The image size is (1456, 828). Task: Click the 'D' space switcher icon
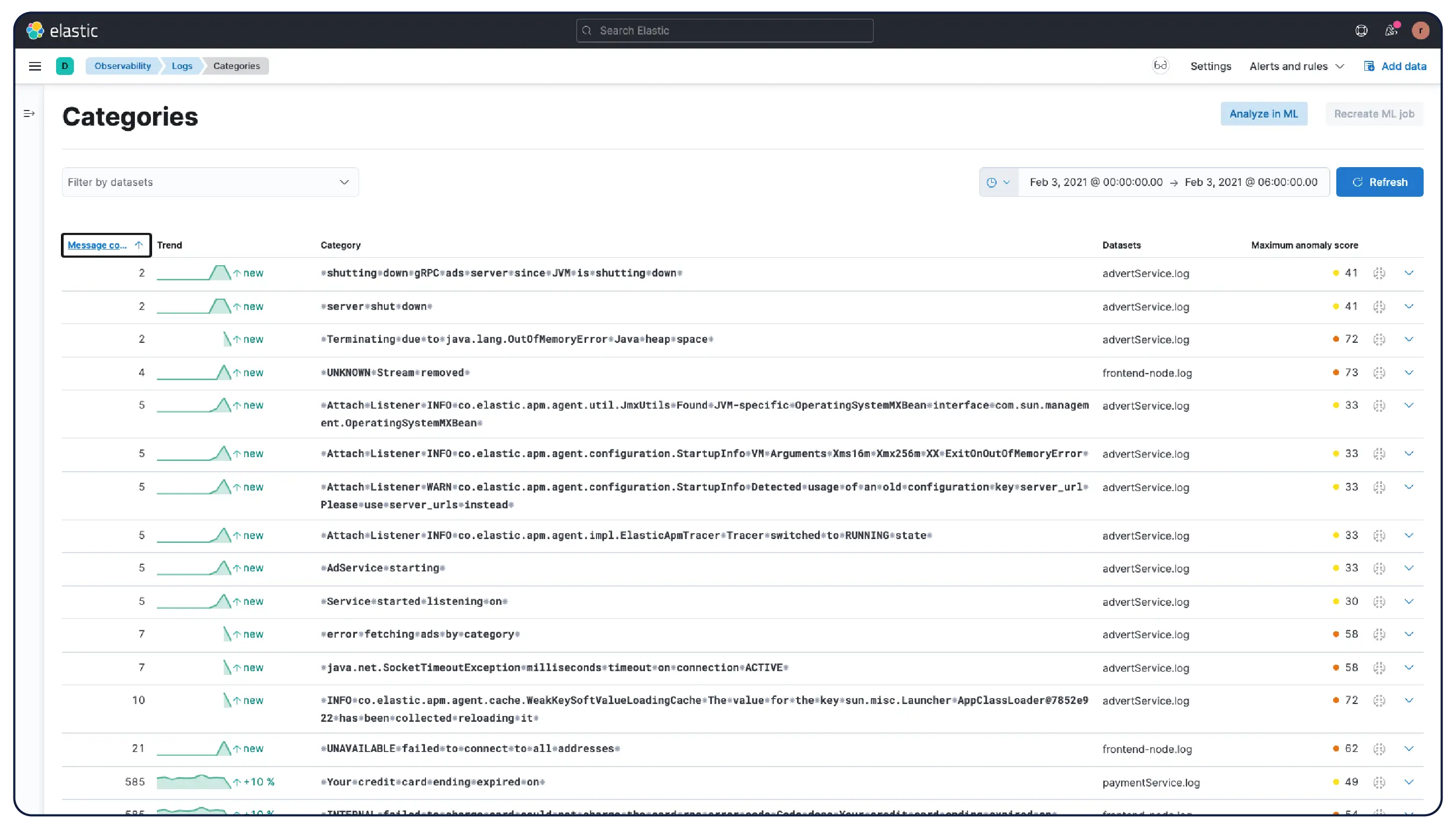tap(65, 66)
